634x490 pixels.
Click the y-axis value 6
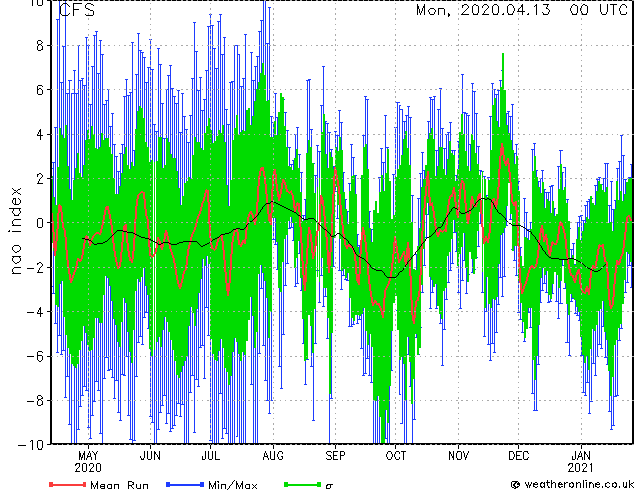(40, 90)
